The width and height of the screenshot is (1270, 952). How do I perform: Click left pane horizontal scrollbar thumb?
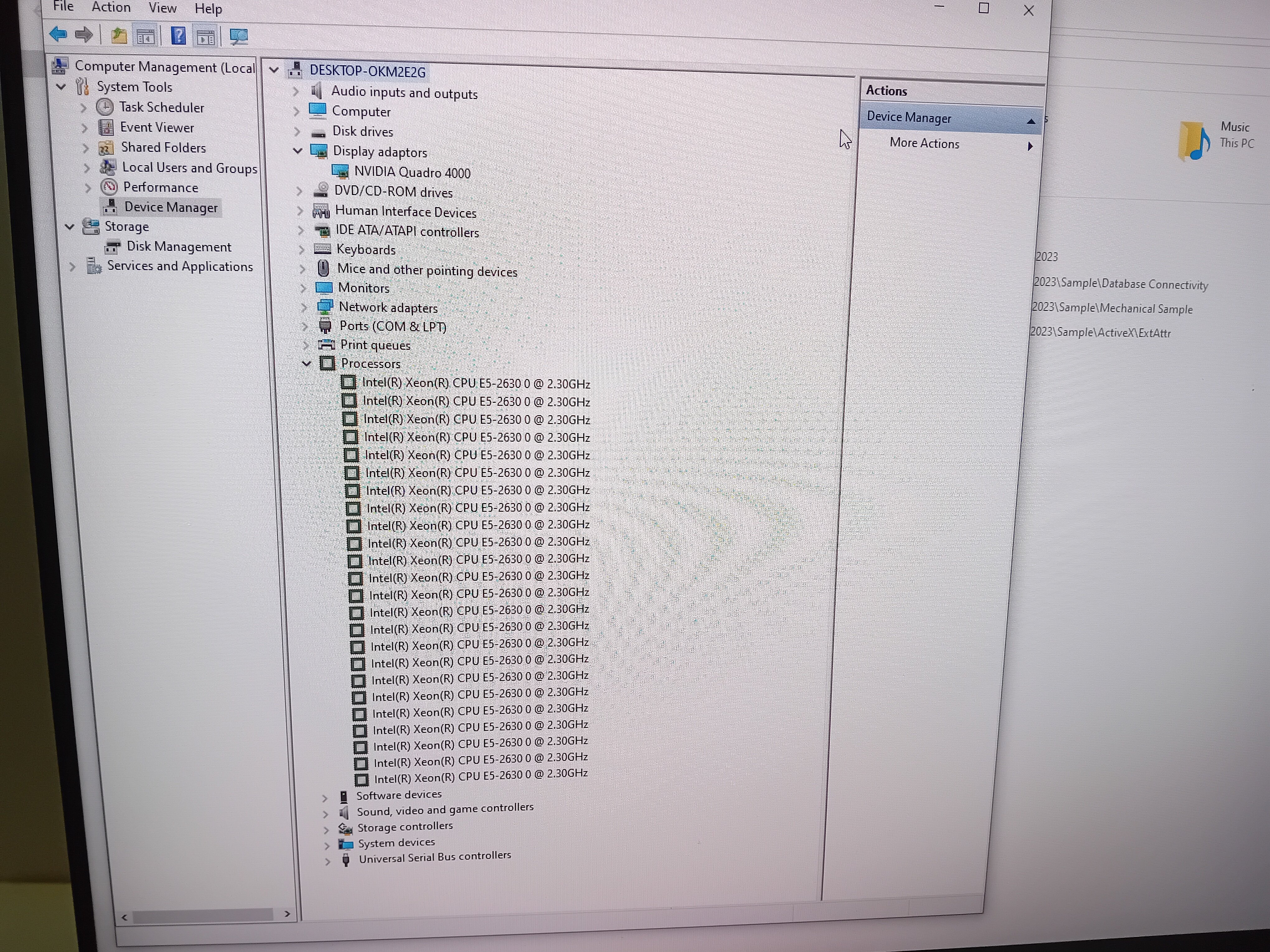(x=203, y=915)
